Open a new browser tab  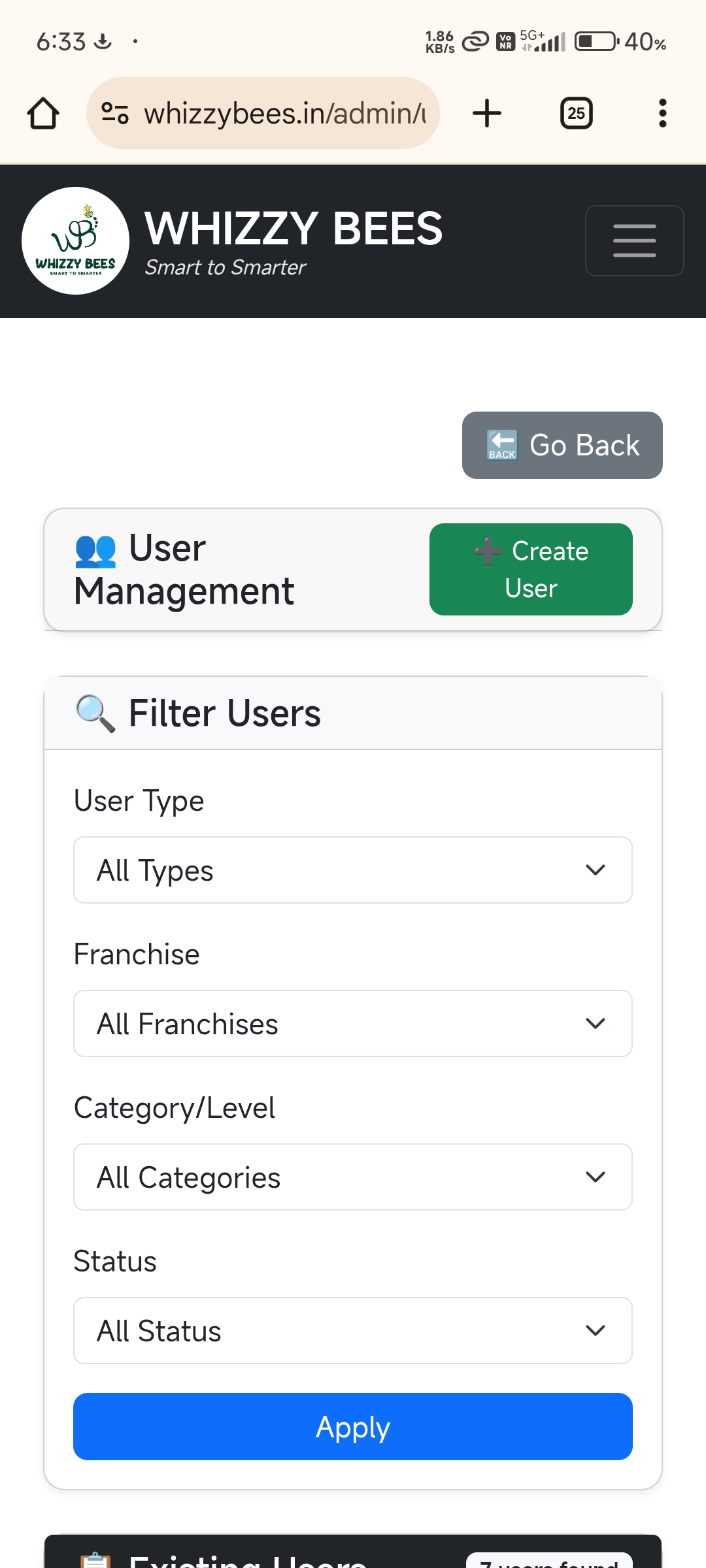point(487,113)
